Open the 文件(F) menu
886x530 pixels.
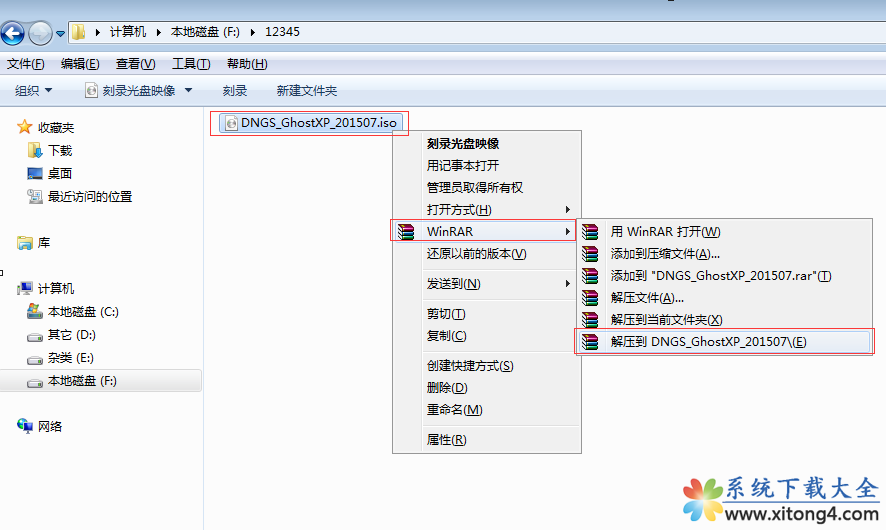[25, 64]
